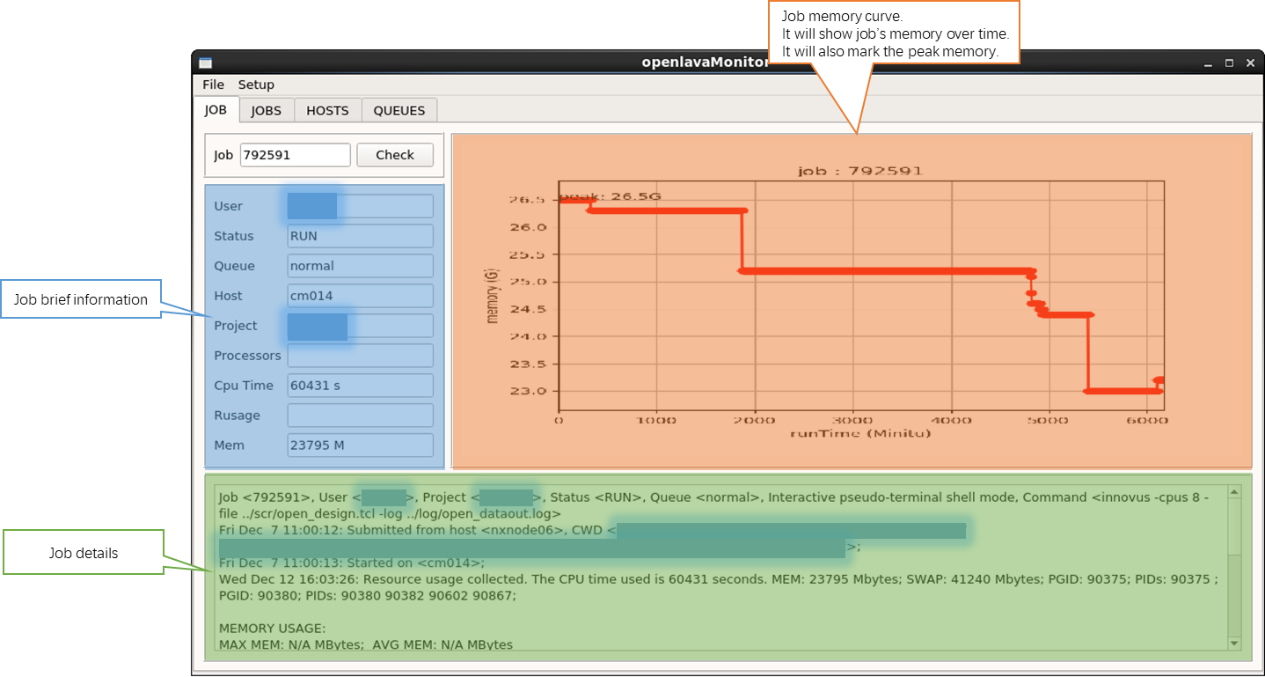This screenshot has height=677, width=1265.
Task: Open the Setup menu
Action: [256, 85]
